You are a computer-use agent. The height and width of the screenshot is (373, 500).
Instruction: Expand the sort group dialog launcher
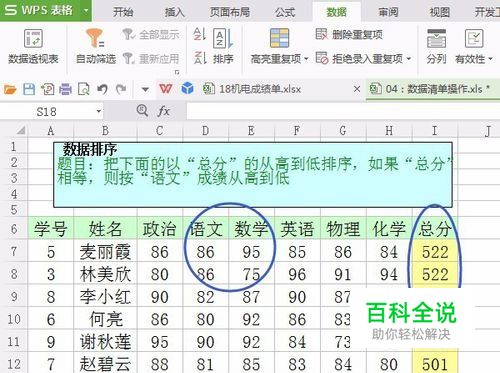tap(177, 72)
